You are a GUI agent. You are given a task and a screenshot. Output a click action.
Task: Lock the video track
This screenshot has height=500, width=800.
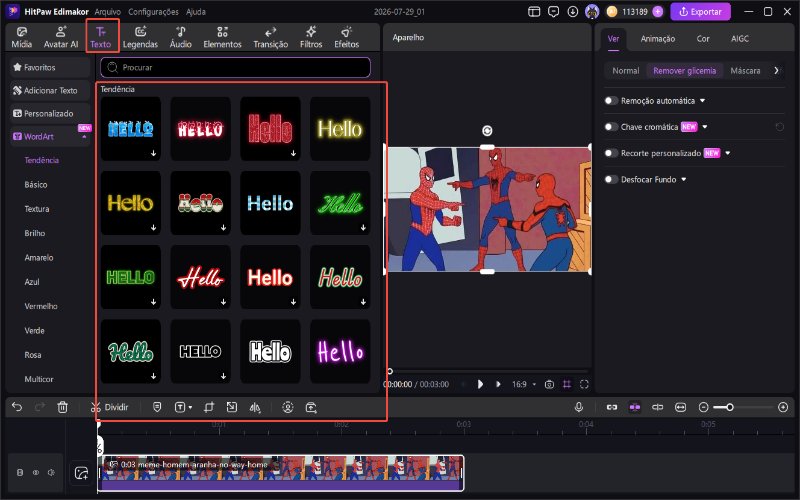pyautogui.click(x=20, y=472)
